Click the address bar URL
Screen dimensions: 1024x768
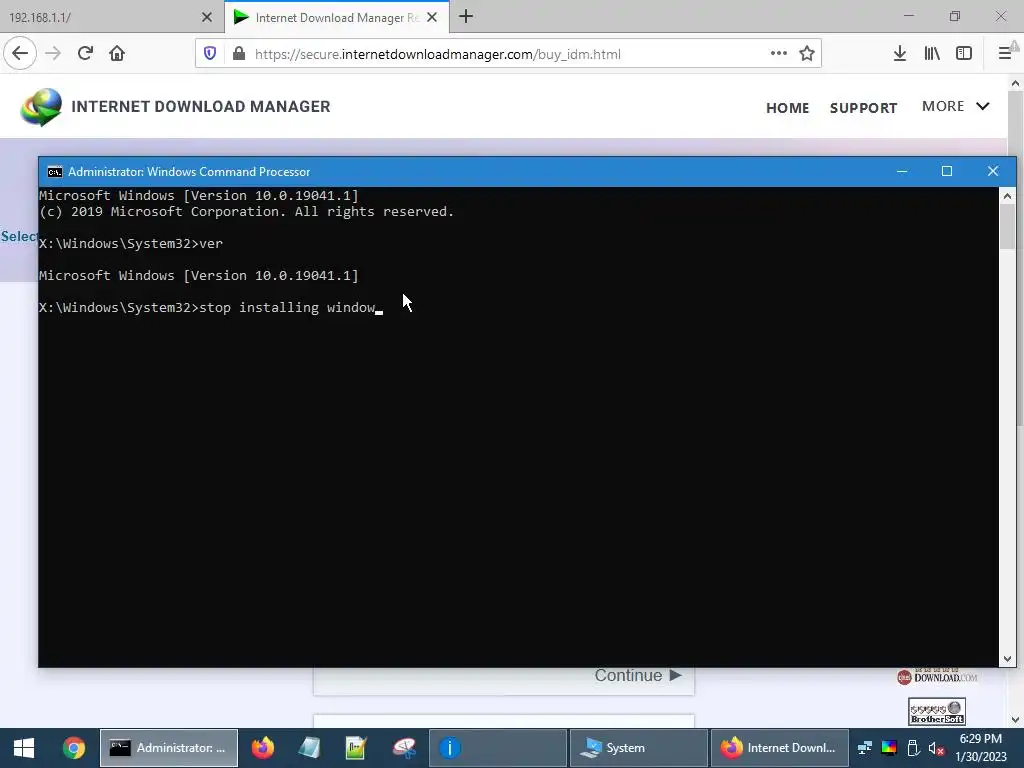438,54
